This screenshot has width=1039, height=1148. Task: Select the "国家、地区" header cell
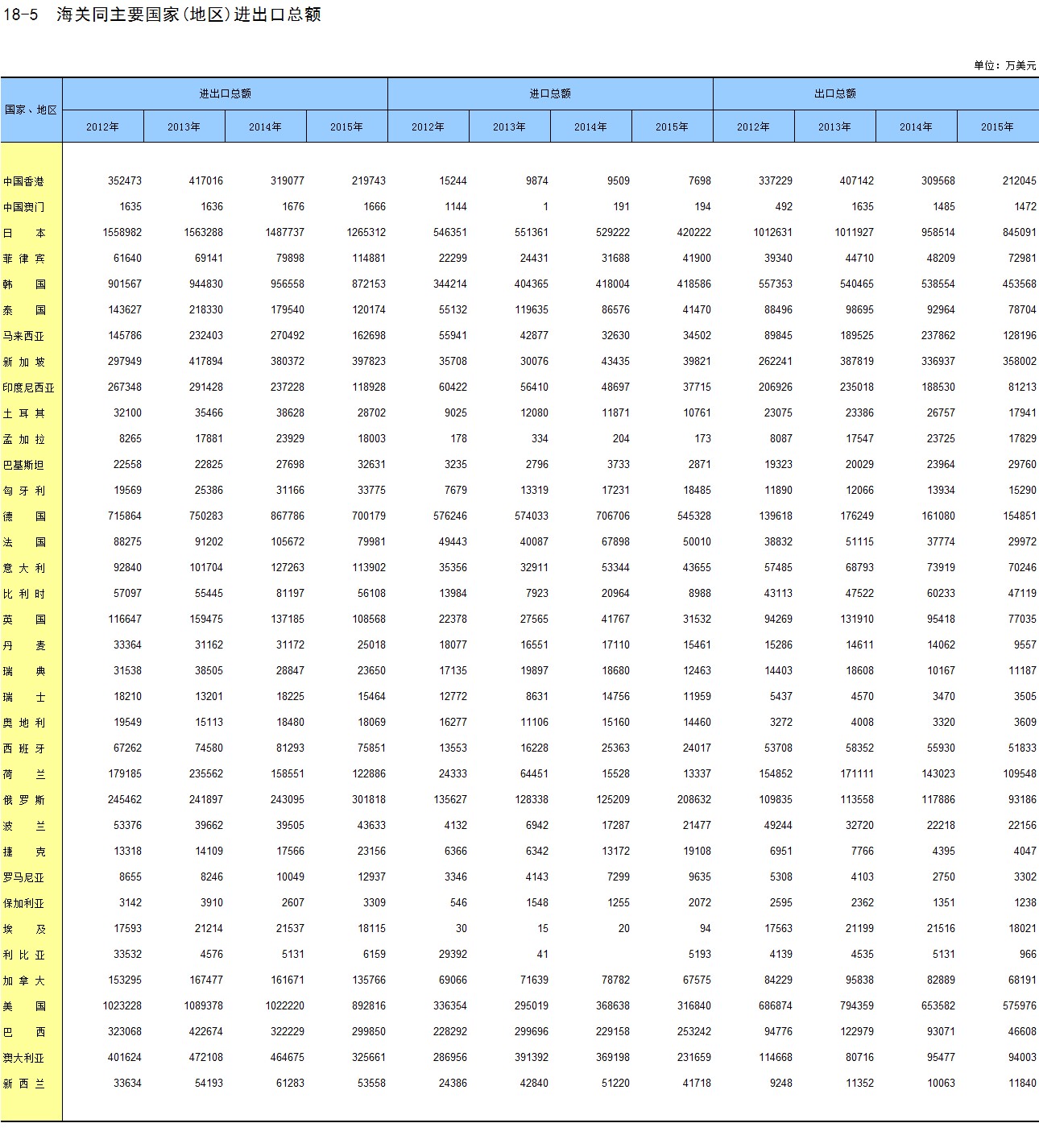pyautogui.click(x=31, y=110)
